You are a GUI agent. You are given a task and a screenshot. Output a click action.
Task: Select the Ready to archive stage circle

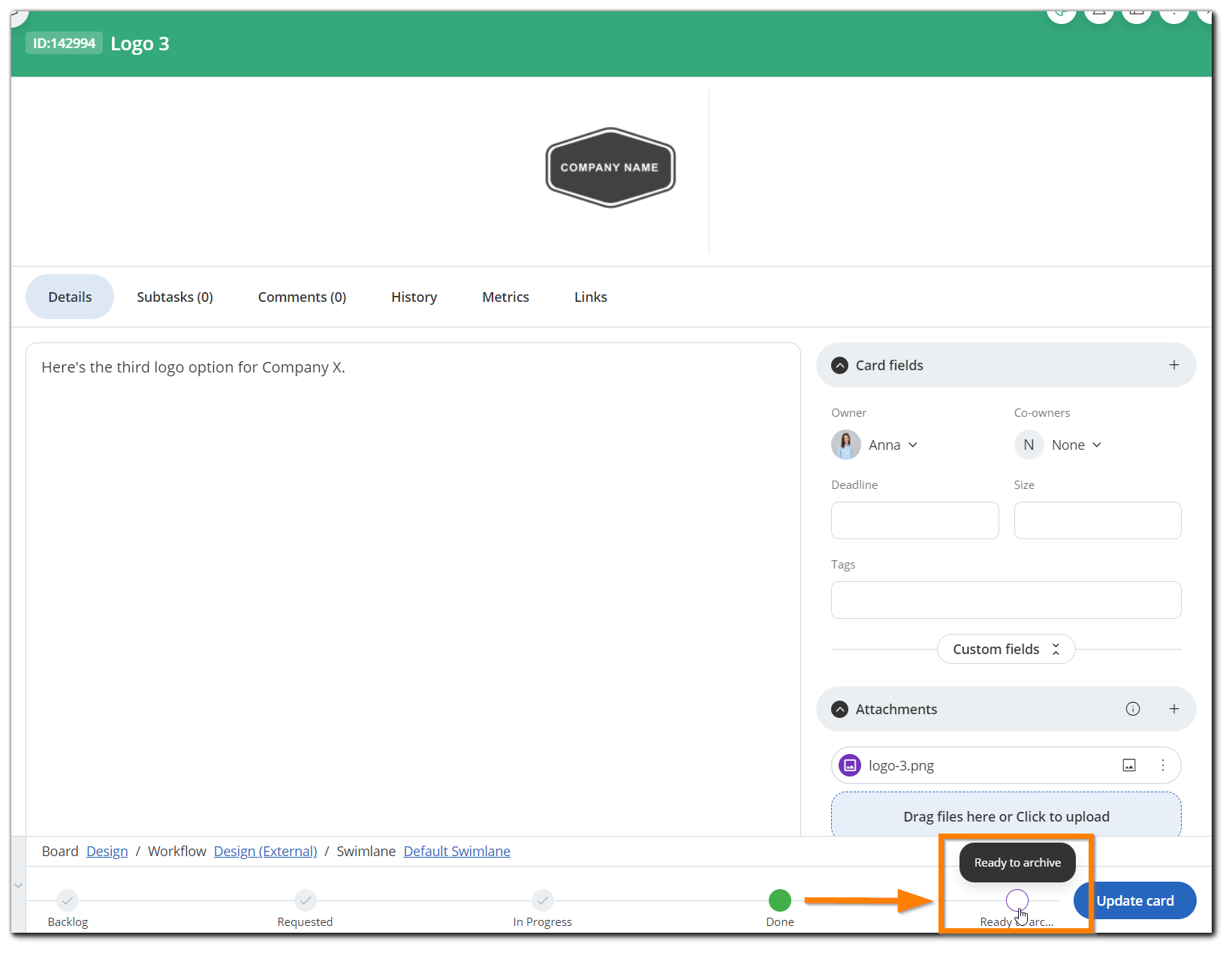pyautogui.click(x=1017, y=900)
